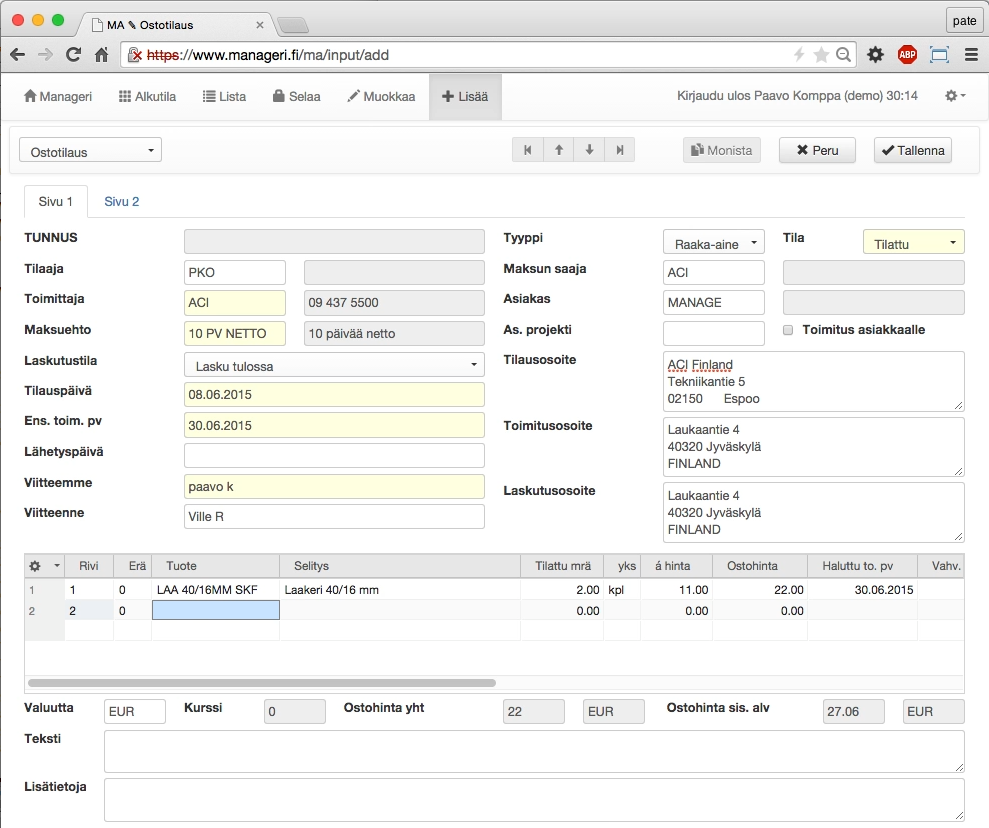Expand Laskutustila dropdown Lasku tulossa
The image size is (989, 828).
(334, 366)
